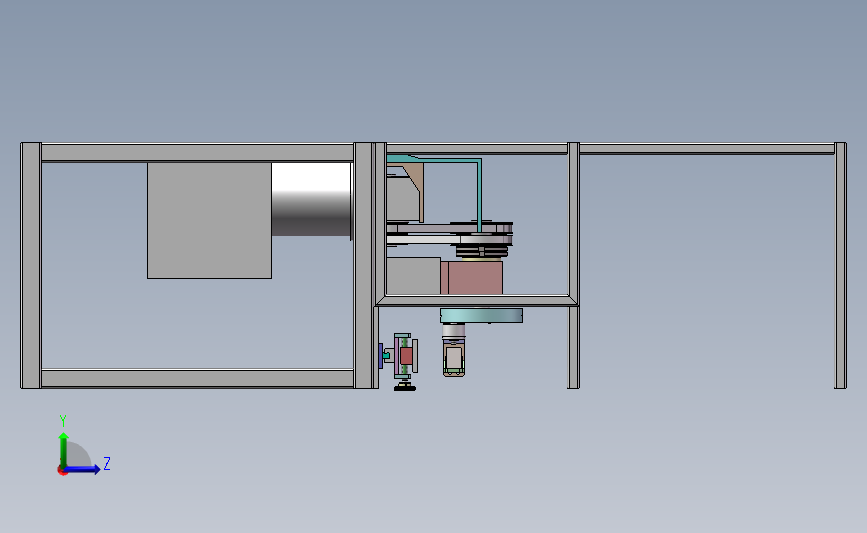Select the bottom horizontal beam of left frame
The height and width of the screenshot is (533, 867).
coord(197,378)
